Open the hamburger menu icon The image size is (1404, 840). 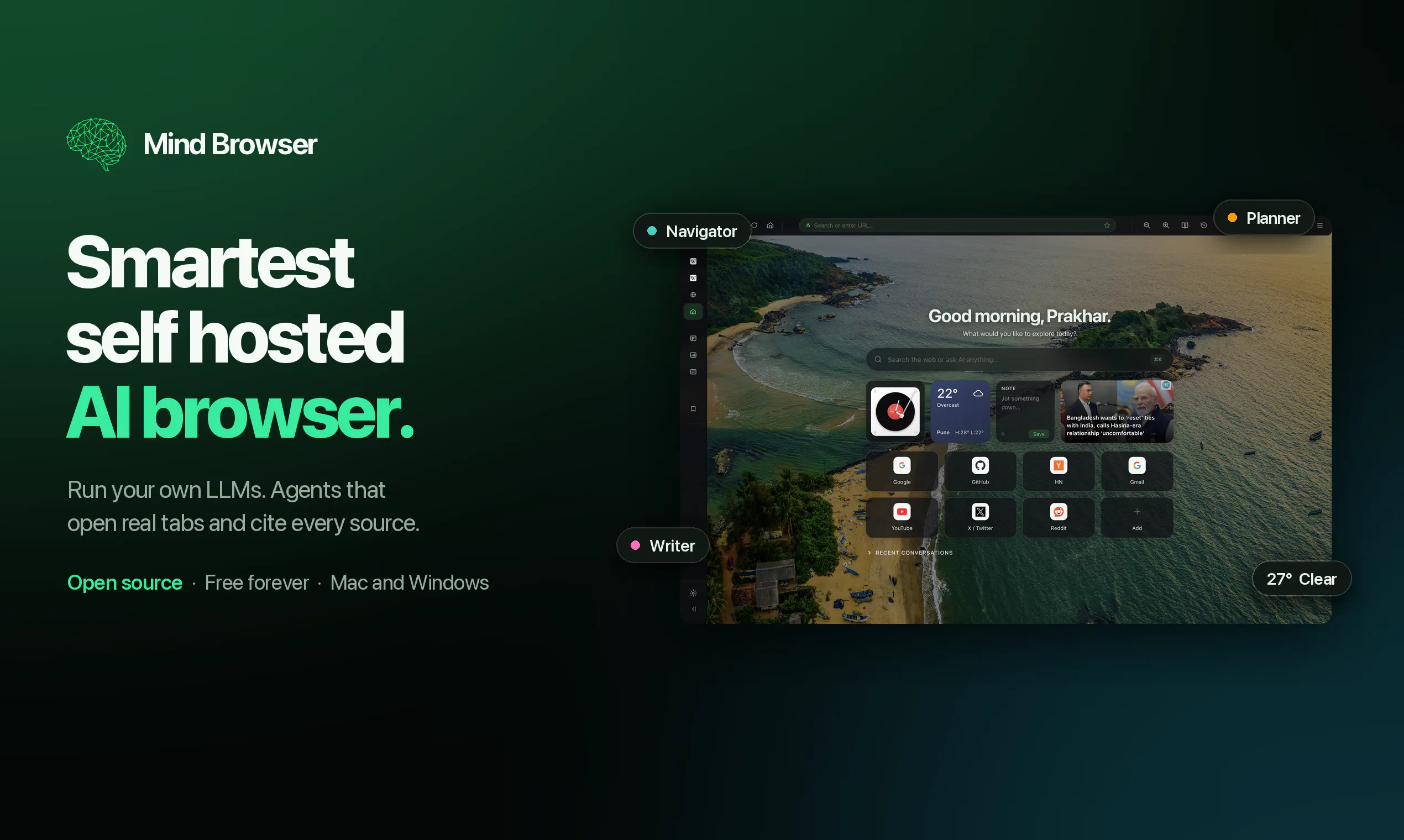[x=1319, y=225]
